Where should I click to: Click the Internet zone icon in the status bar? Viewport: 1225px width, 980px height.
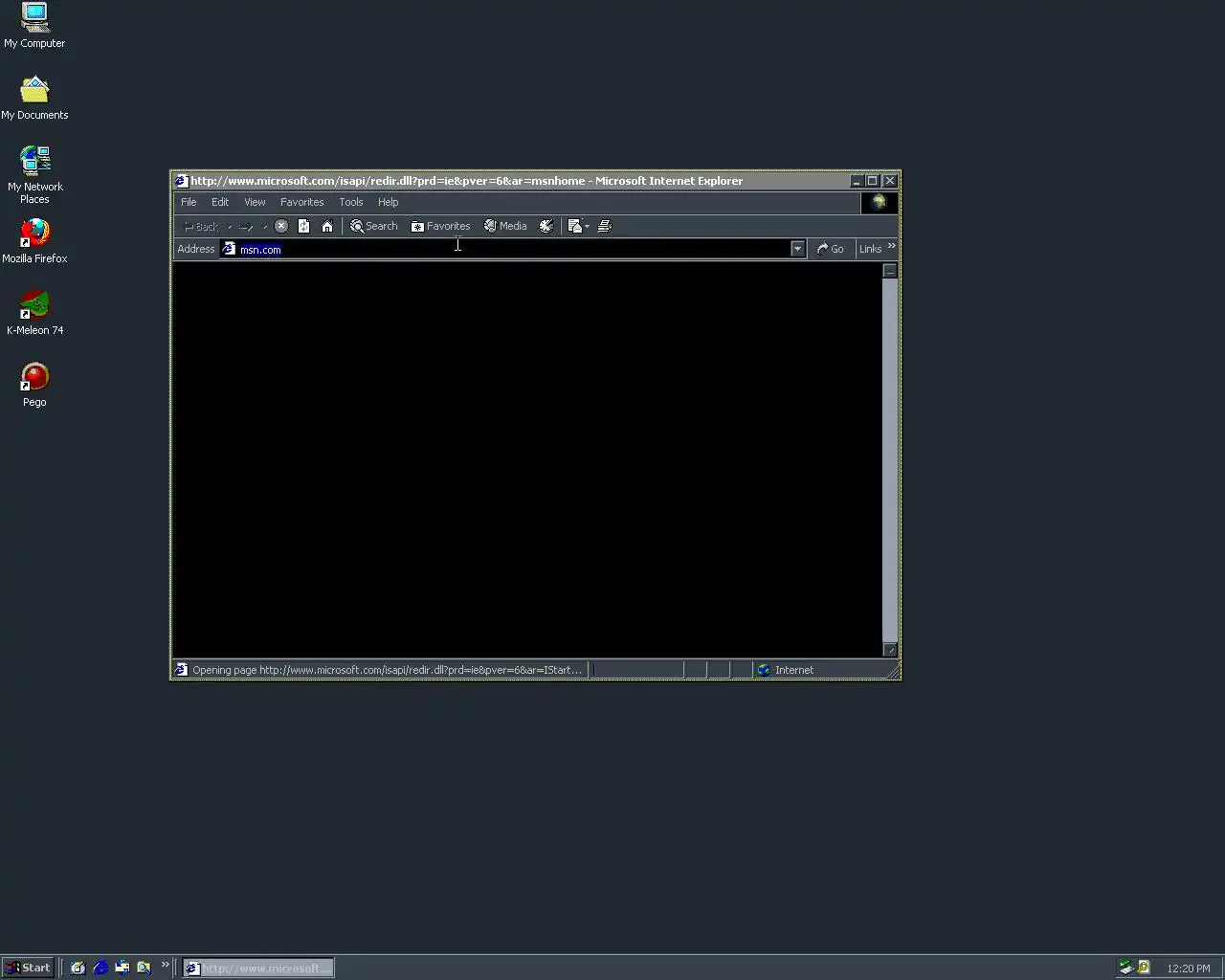tap(764, 670)
